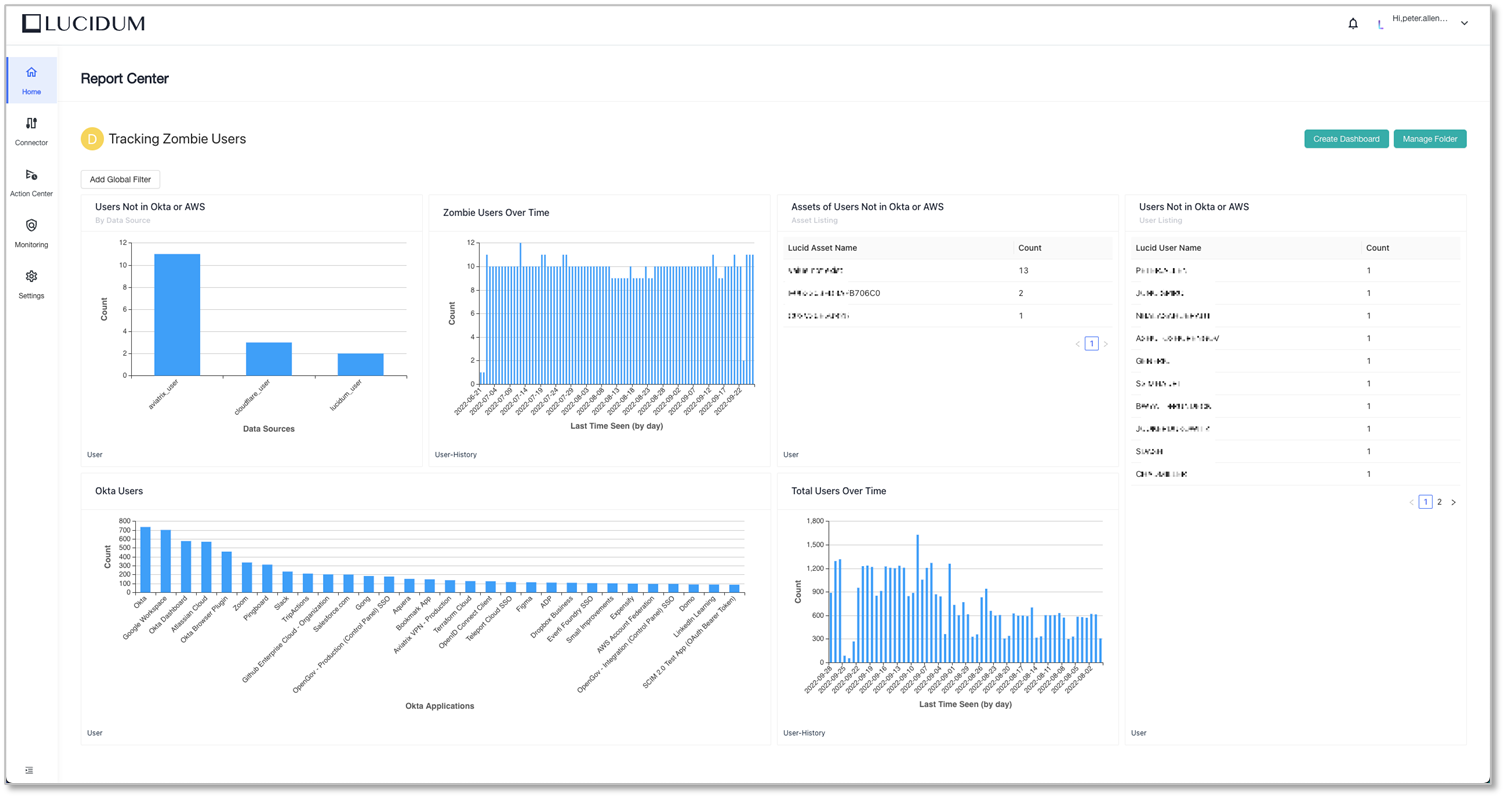Screen dimensions: 1505x798
Task: Click the Google Workspace bar
Action: [166, 562]
